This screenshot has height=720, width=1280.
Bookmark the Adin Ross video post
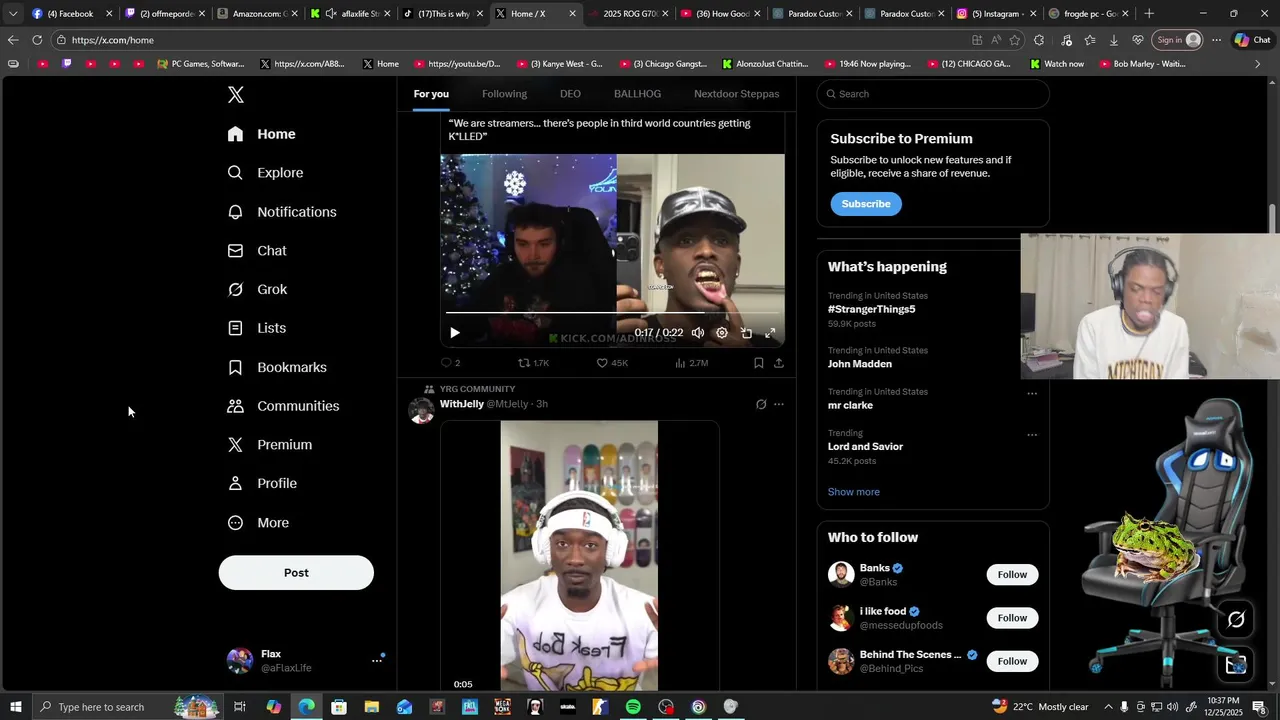[x=759, y=363]
